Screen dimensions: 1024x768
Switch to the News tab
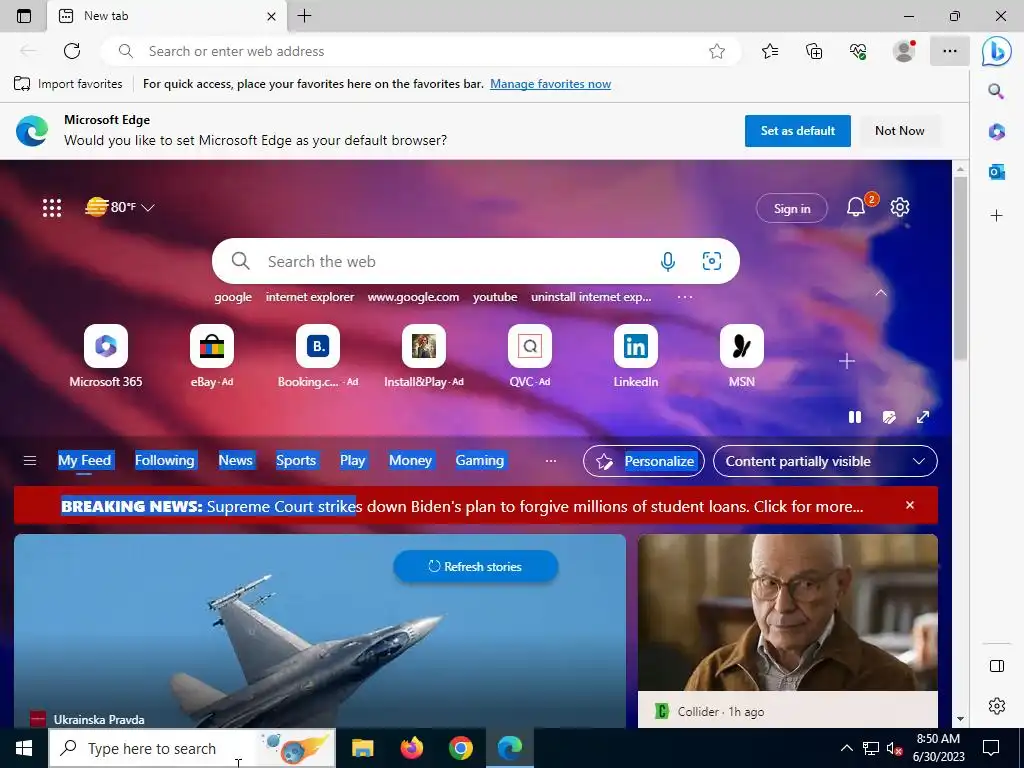(x=235, y=460)
